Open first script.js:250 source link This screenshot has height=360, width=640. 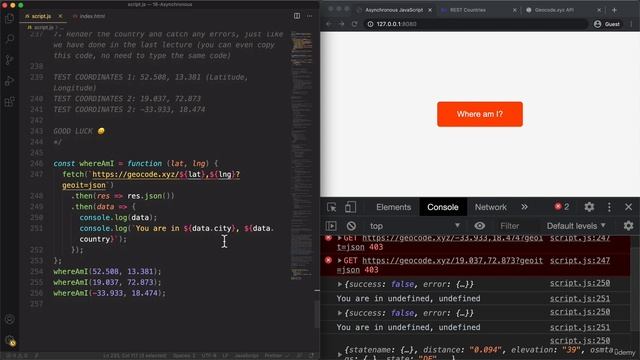(x=580, y=283)
